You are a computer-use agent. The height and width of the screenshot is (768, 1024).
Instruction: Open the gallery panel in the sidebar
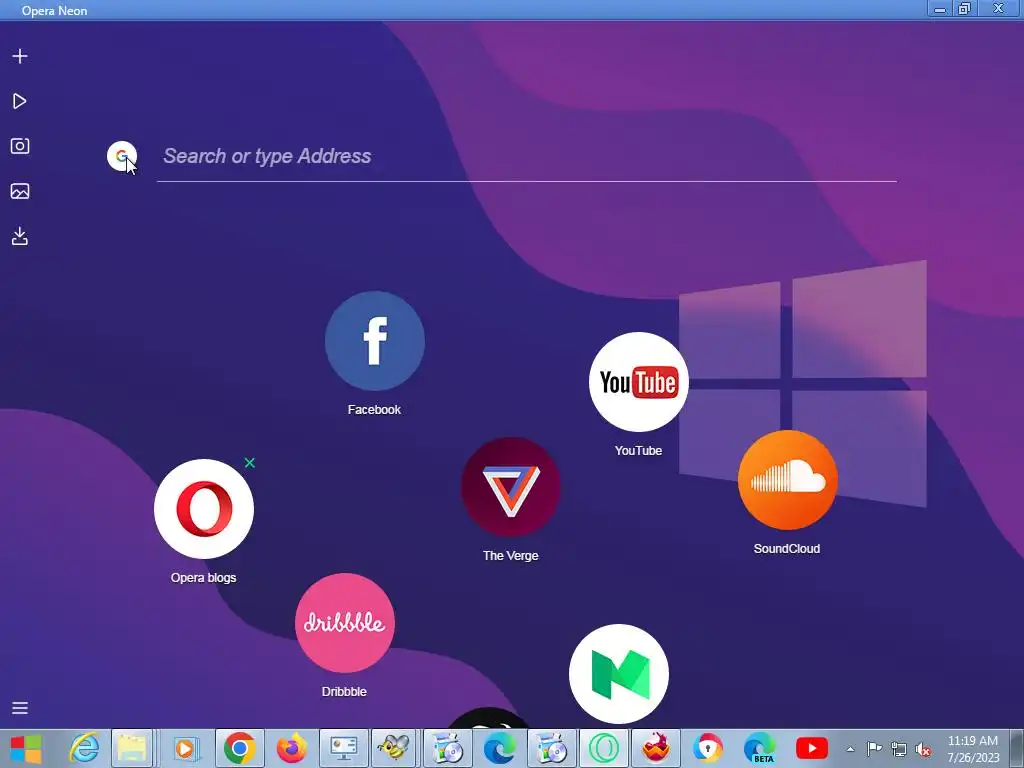coord(20,191)
